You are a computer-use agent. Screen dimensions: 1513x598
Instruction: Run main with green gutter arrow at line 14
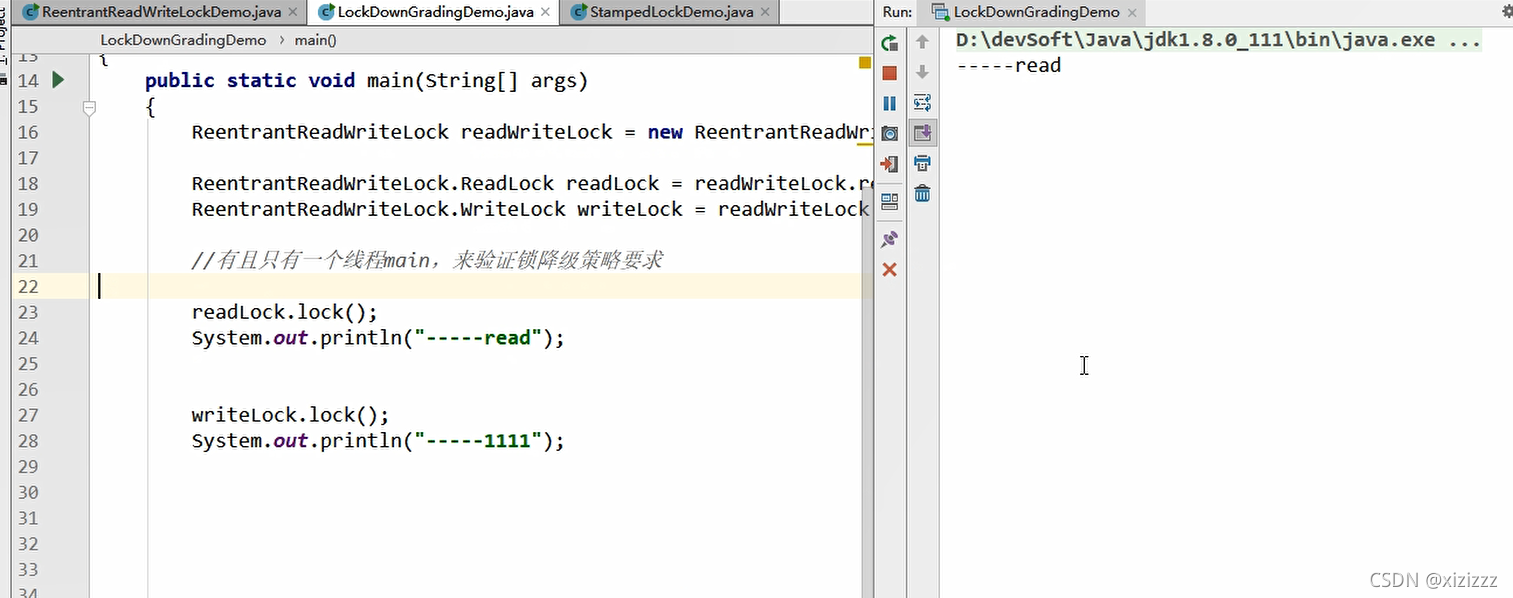(x=58, y=80)
